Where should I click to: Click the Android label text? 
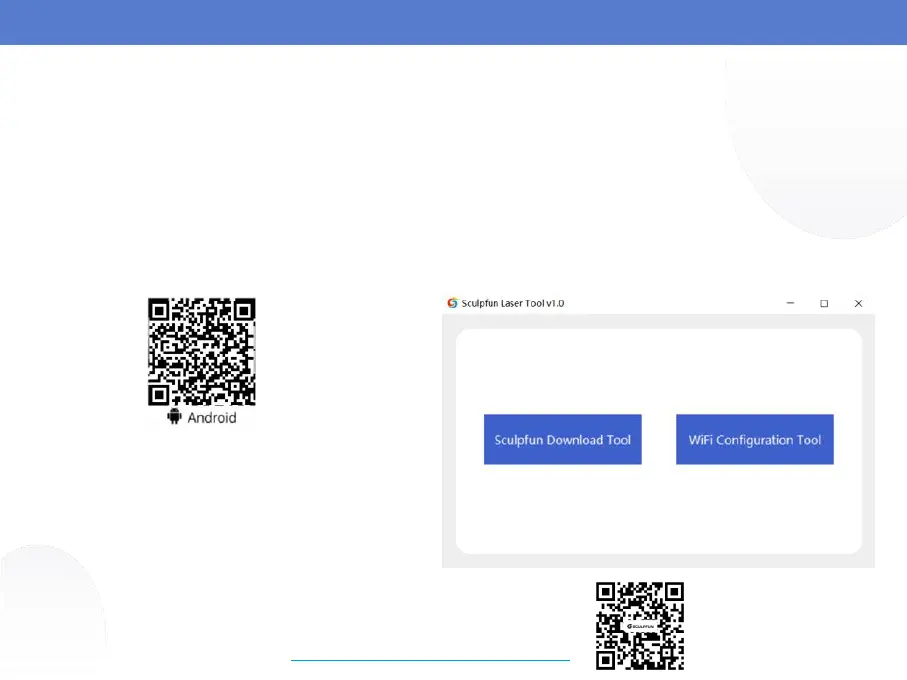pos(212,417)
